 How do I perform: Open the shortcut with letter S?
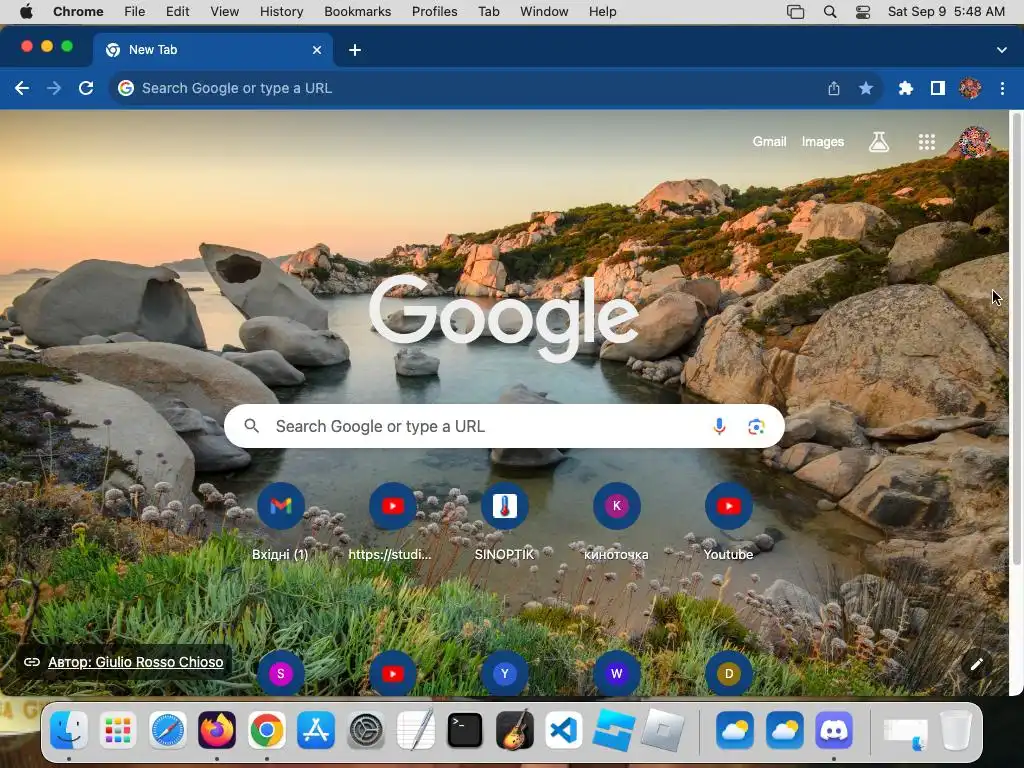(280, 673)
